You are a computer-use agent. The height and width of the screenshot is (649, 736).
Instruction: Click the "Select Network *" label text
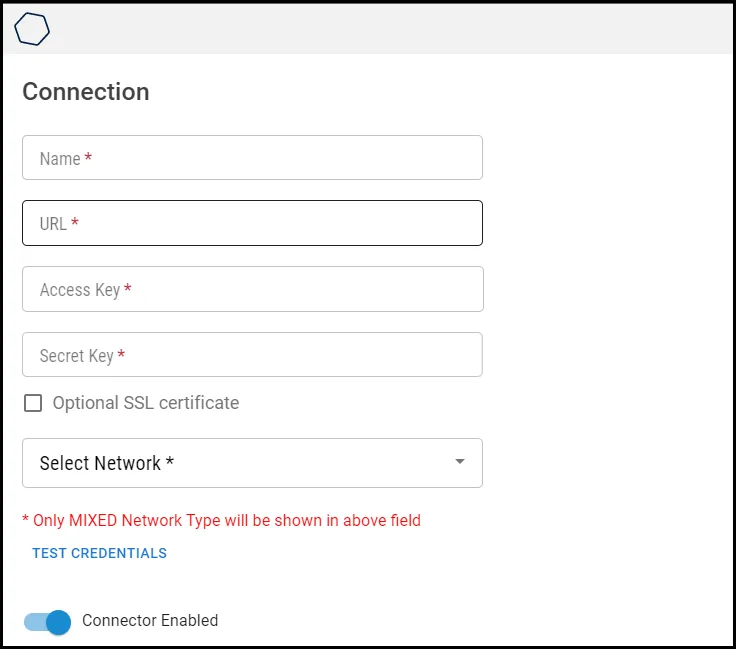point(107,463)
